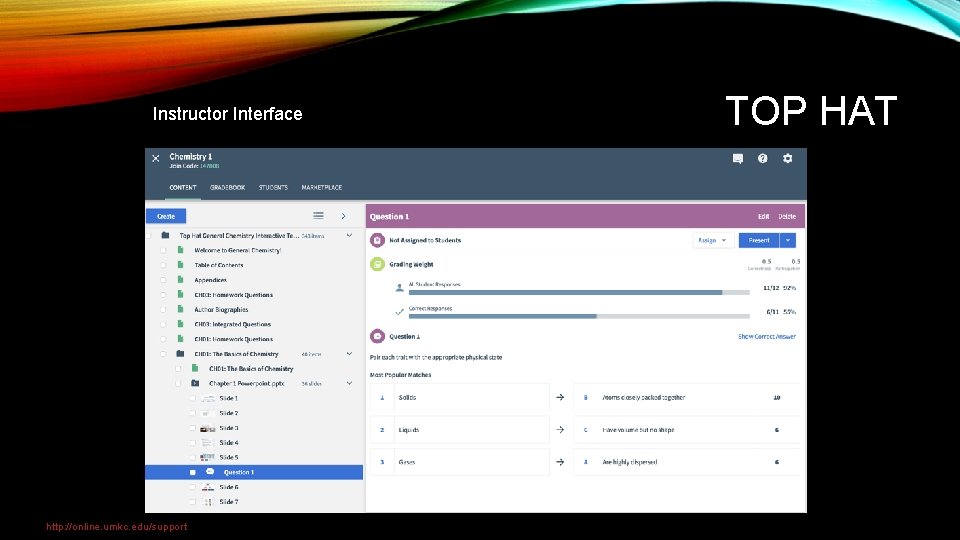Click the Top Hat General Chemistry folder icon
The height and width of the screenshot is (540, 960).
click(165, 235)
